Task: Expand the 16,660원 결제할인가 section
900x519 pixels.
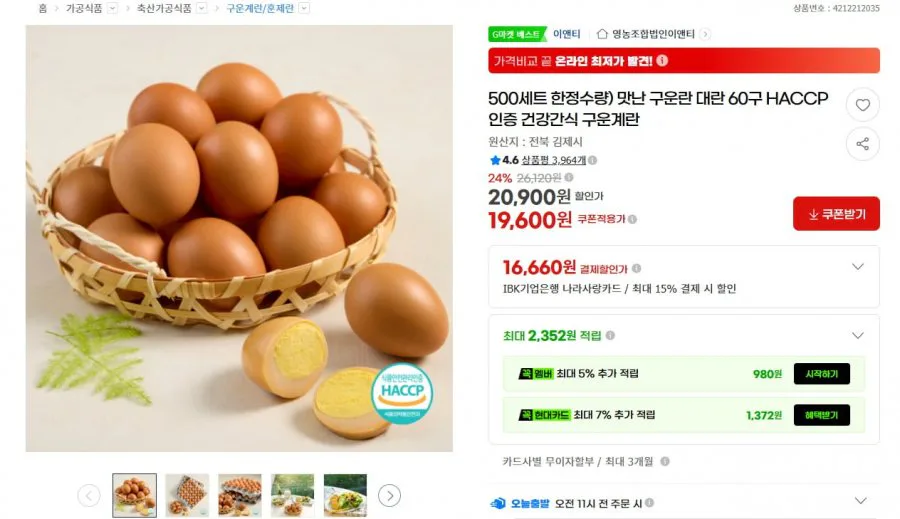Action: pyautogui.click(x=858, y=267)
